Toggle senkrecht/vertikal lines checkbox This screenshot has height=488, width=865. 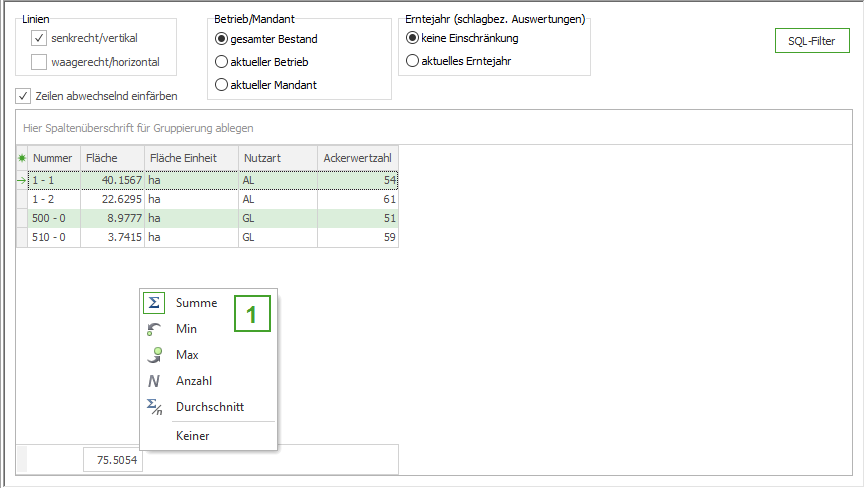(39, 38)
